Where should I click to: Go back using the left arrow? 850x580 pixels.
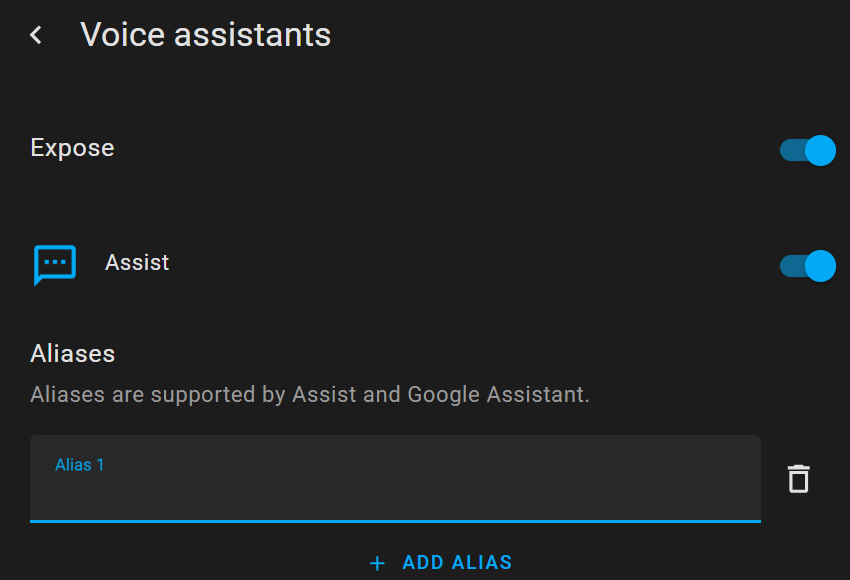[x=36, y=35]
